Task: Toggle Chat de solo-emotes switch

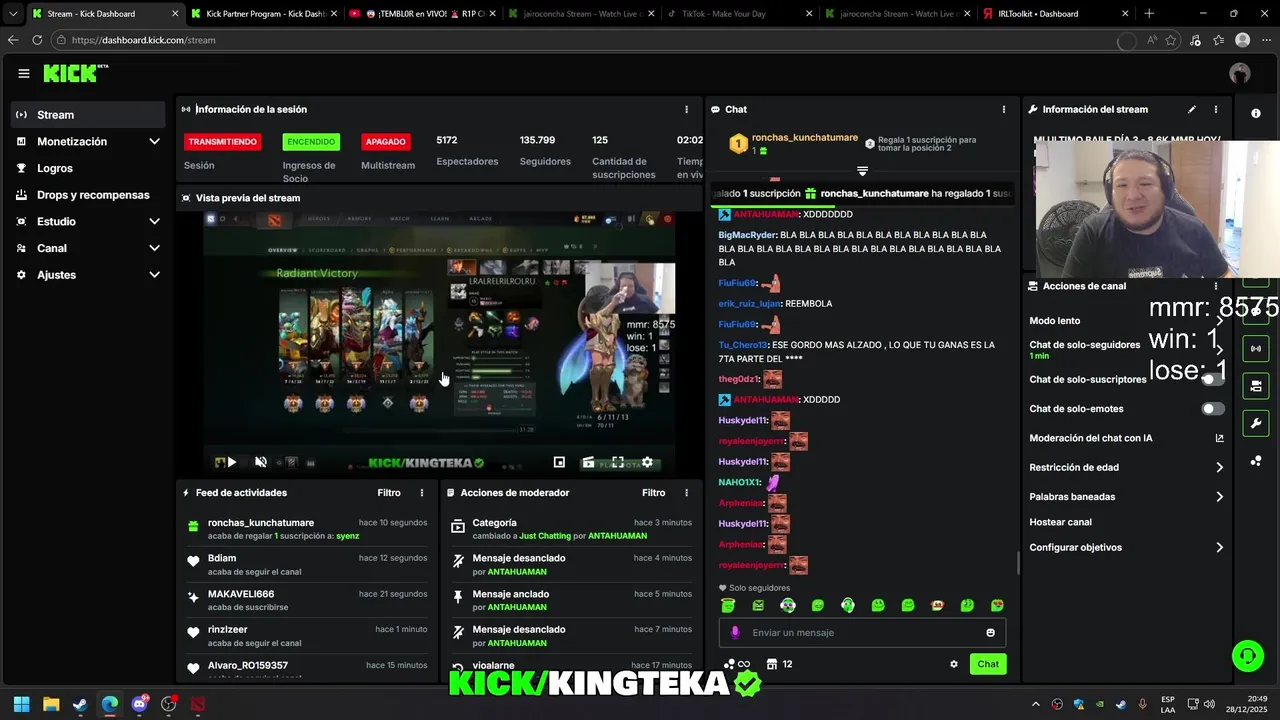Action: tap(1212, 409)
